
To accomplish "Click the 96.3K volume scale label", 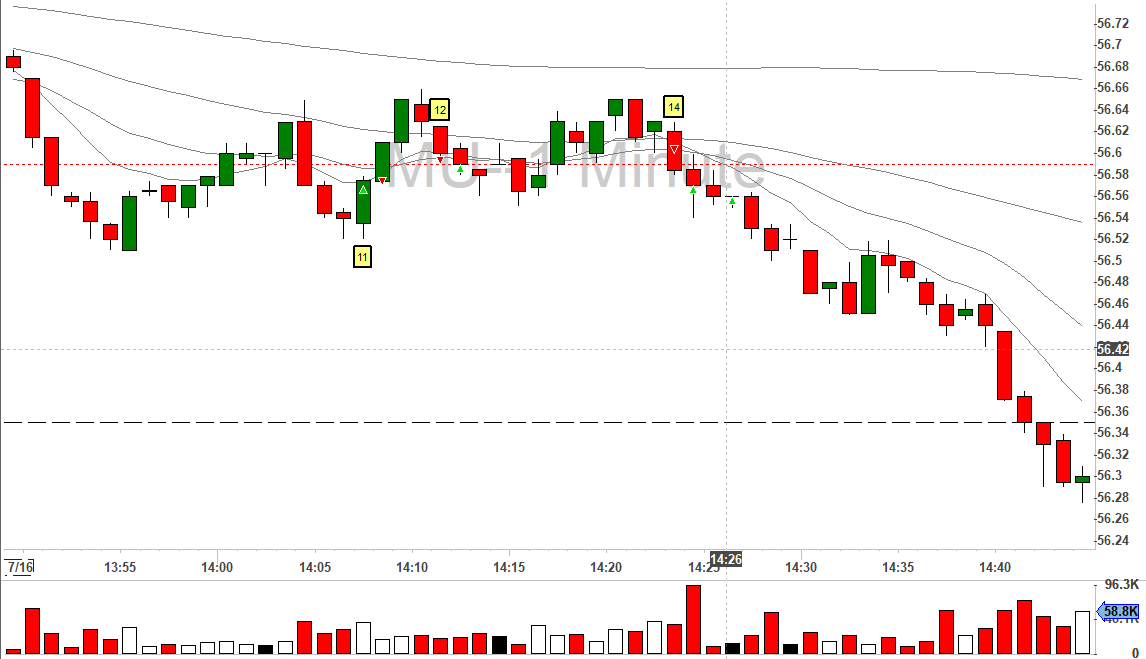I will click(1122, 584).
